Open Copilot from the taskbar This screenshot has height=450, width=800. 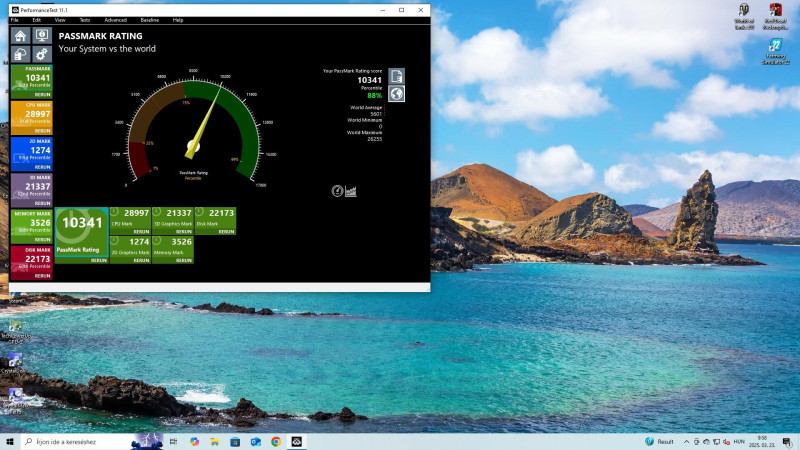point(194,441)
